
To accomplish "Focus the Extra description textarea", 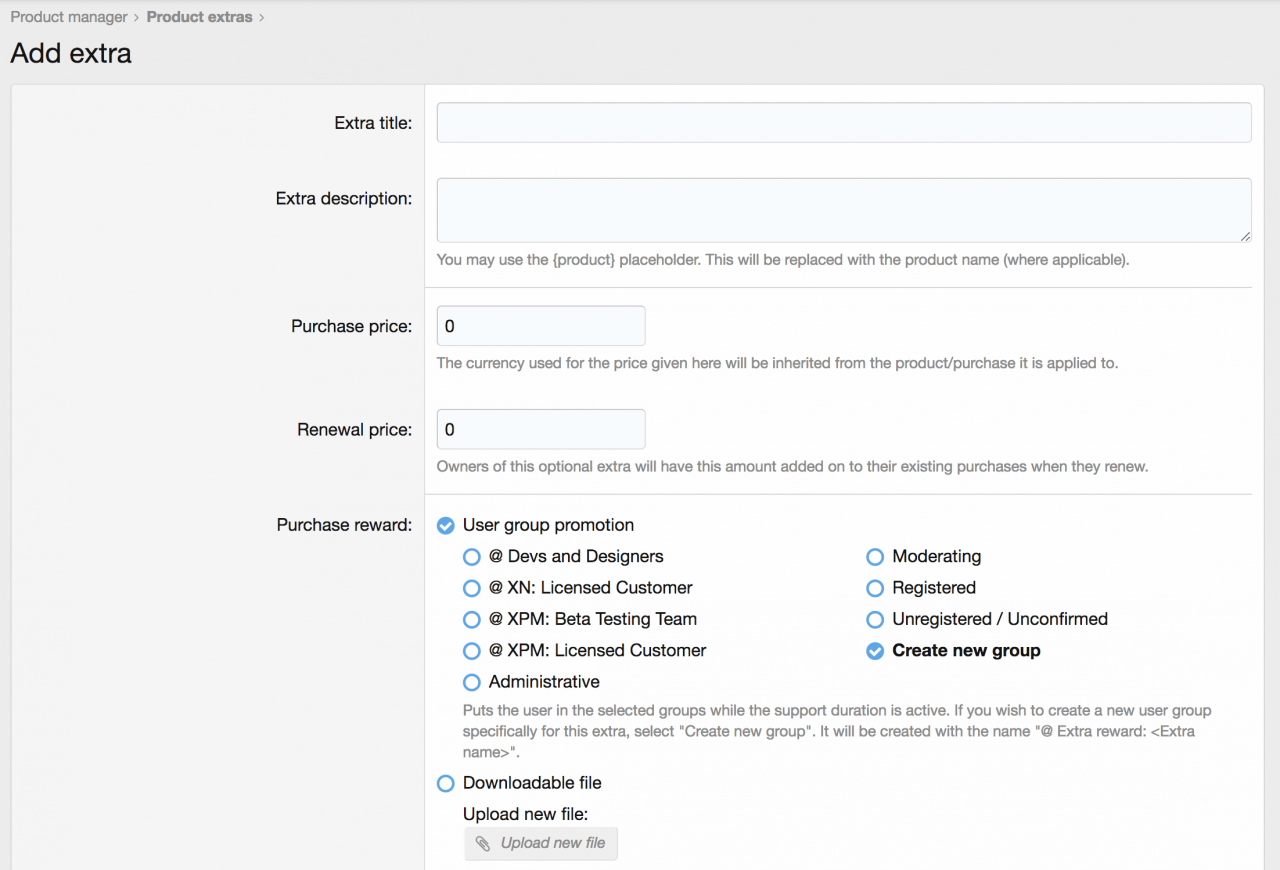I will [843, 210].
